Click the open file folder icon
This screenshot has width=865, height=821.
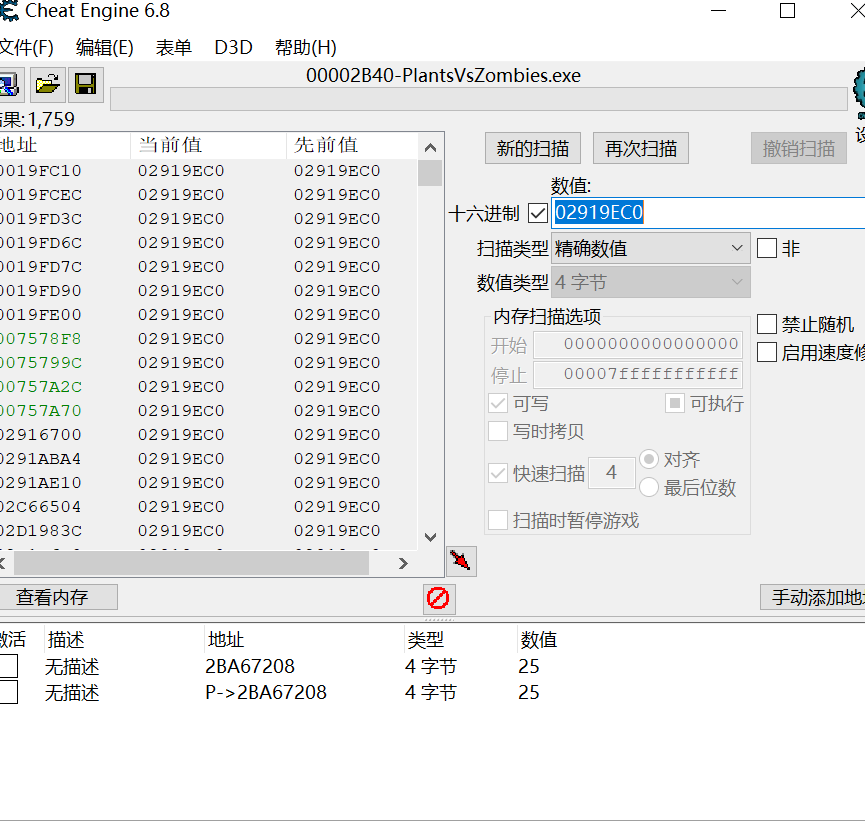coord(48,85)
